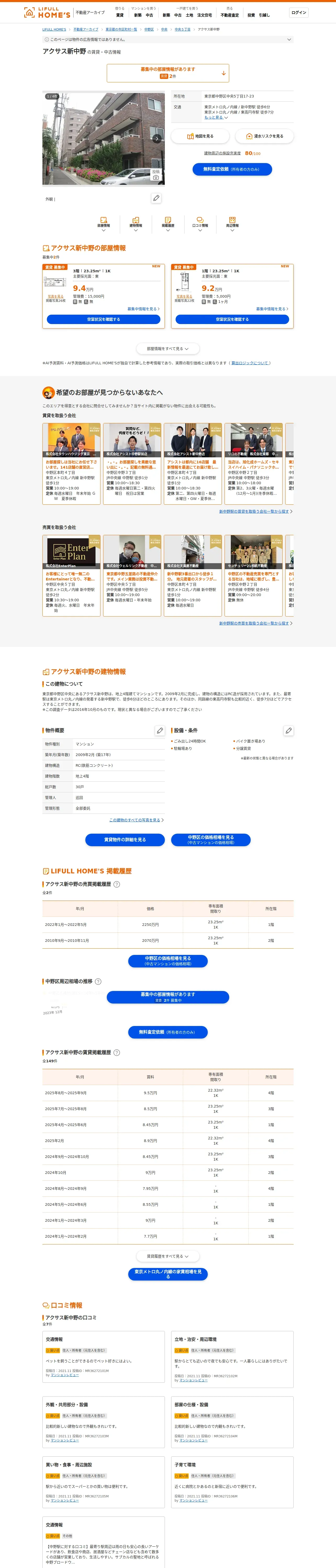The width and height of the screenshot is (336, 1568).
Task: Click 写真を見る under the 9.4万円 room
Action: 55,296
